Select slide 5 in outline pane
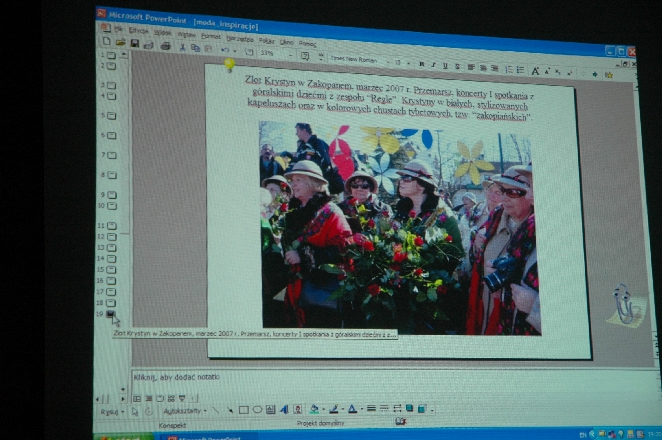 tap(109, 116)
